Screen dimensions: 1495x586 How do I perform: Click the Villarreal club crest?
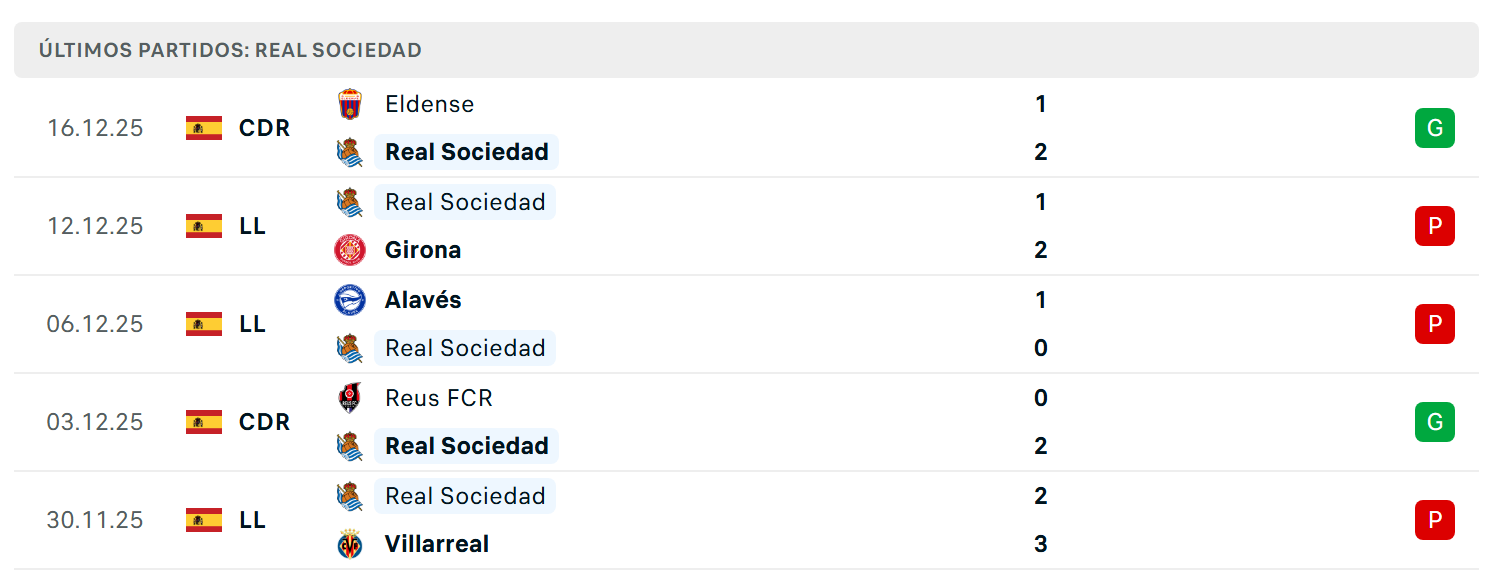pos(349,544)
